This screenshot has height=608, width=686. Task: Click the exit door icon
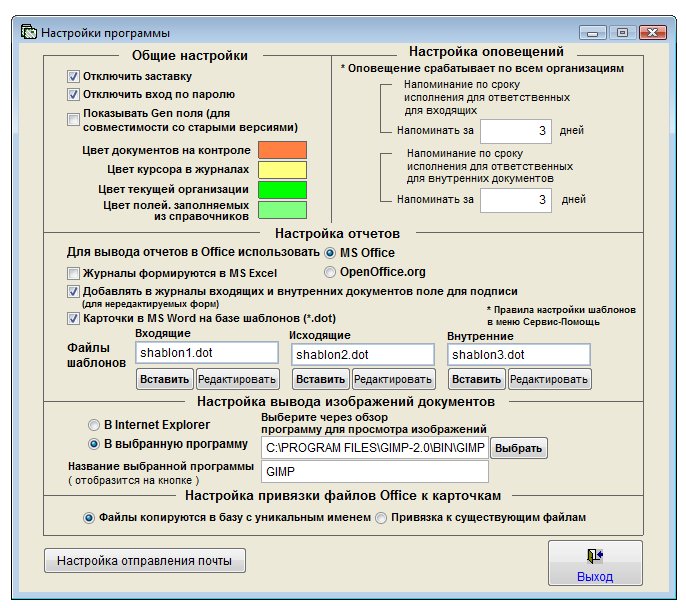click(x=595, y=556)
